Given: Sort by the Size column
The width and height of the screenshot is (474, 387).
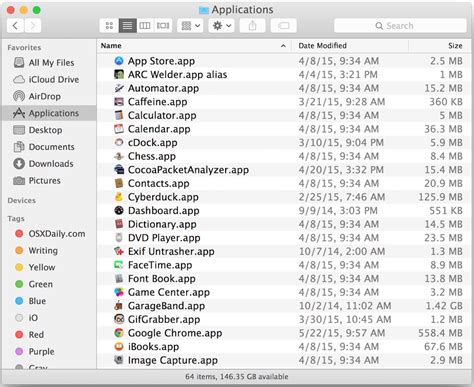Looking at the screenshot, I should (x=440, y=46).
